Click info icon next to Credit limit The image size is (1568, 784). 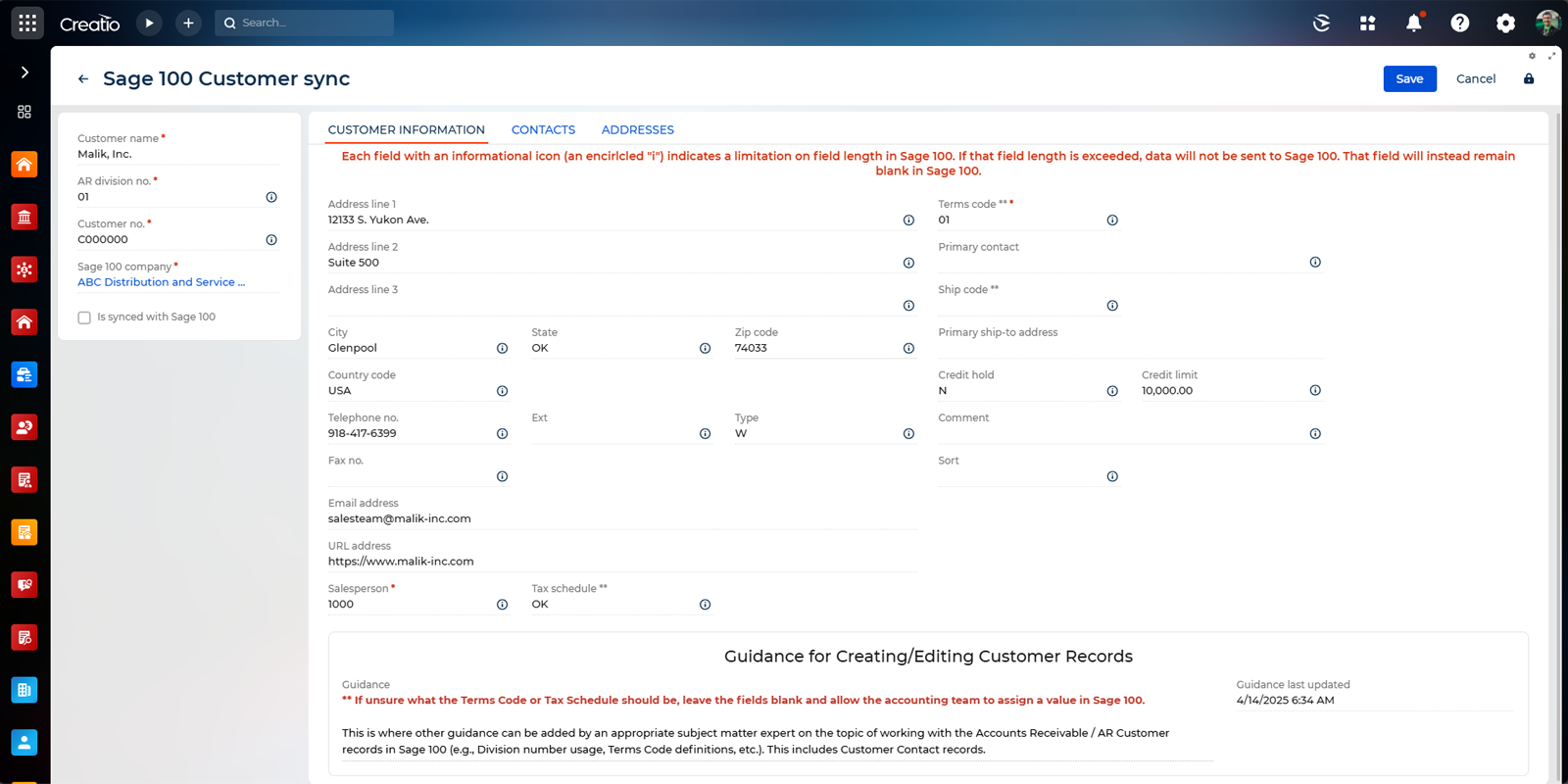(1315, 390)
